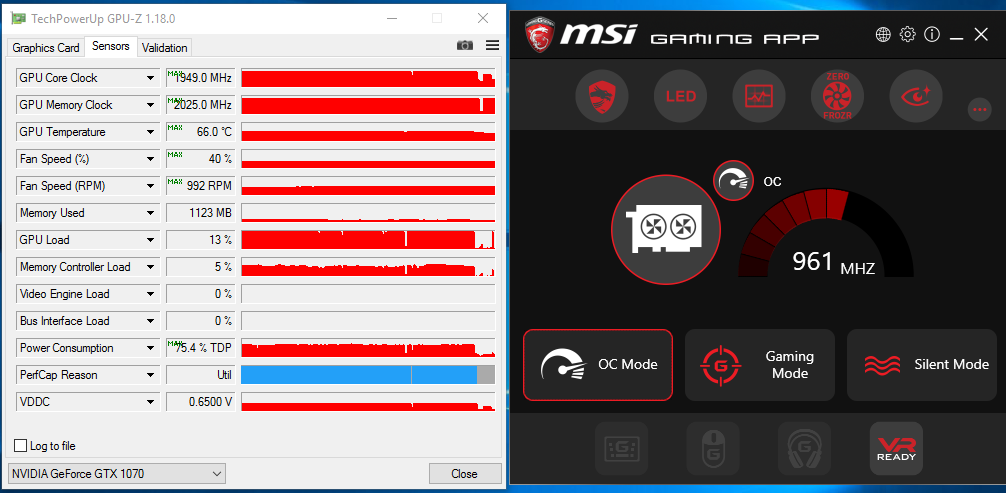Viewport: 1006px width, 493px height.
Task: Select Gaming Mode
Action: (x=760, y=365)
